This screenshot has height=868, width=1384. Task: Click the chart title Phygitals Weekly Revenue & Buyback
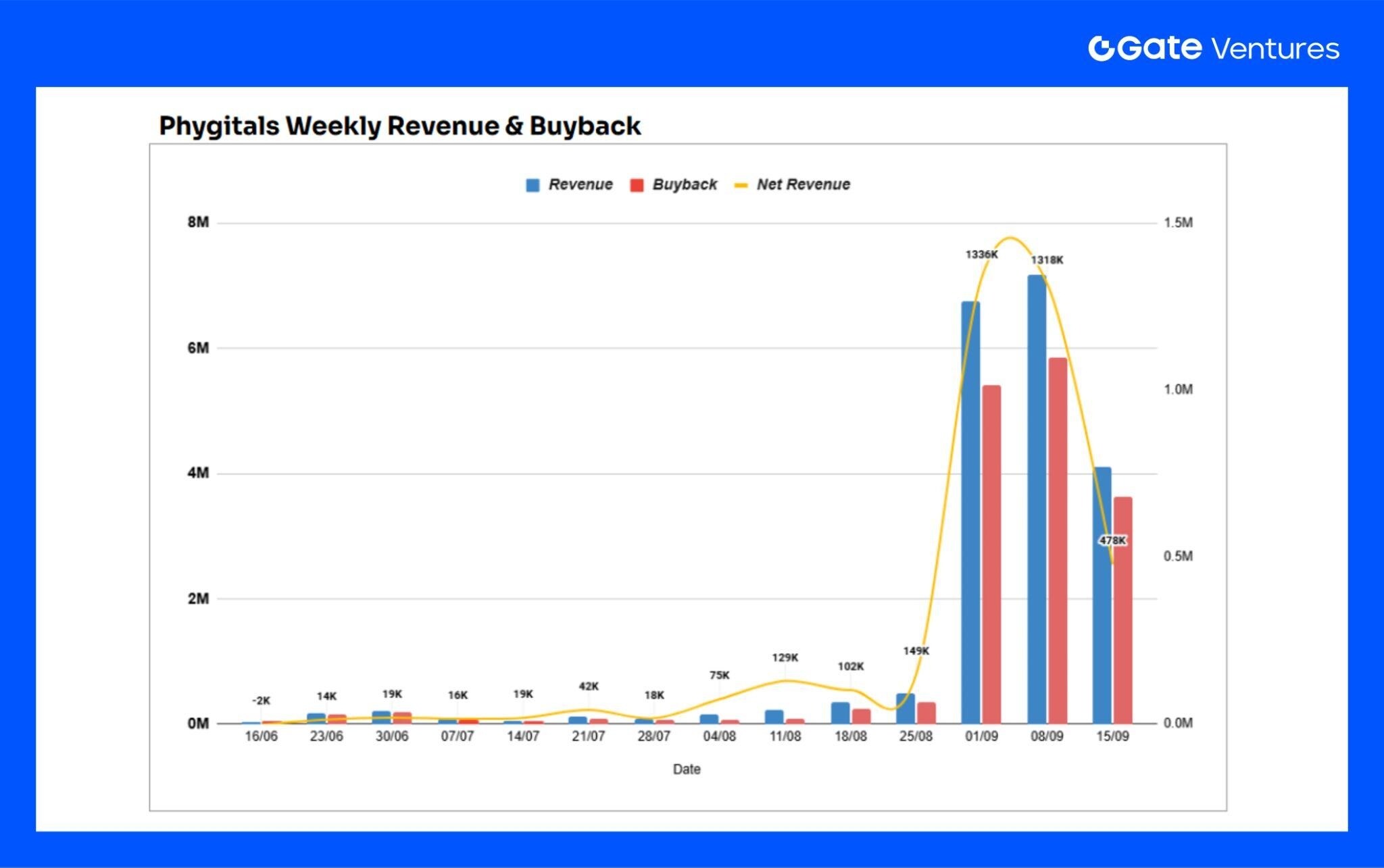tap(400, 126)
